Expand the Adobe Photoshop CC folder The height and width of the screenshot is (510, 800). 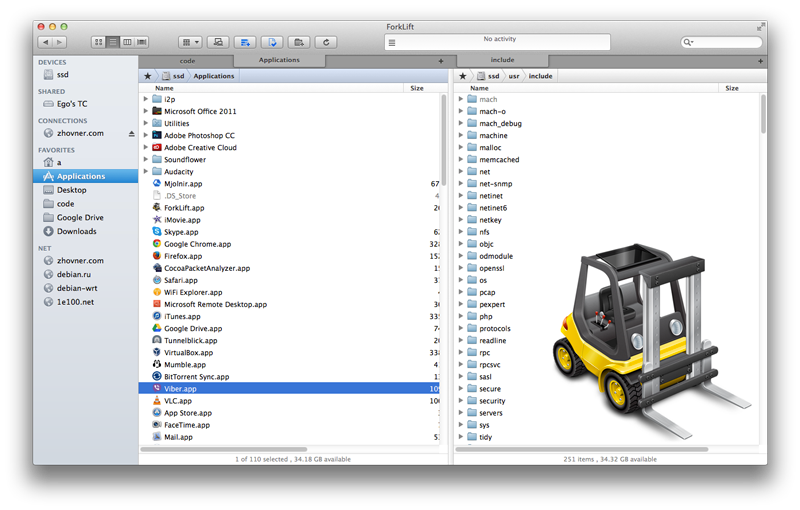145,135
